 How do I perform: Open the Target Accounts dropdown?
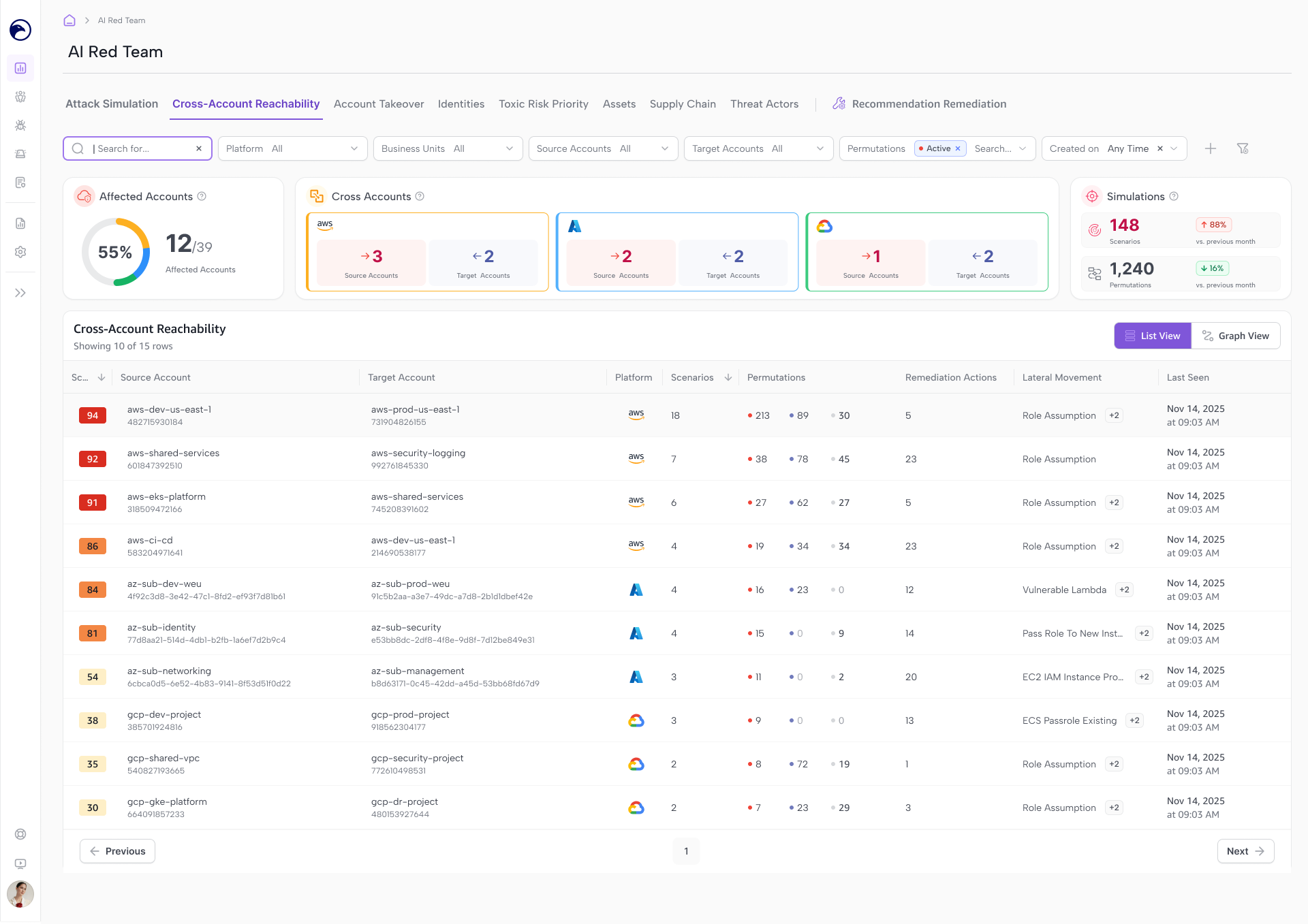point(758,148)
